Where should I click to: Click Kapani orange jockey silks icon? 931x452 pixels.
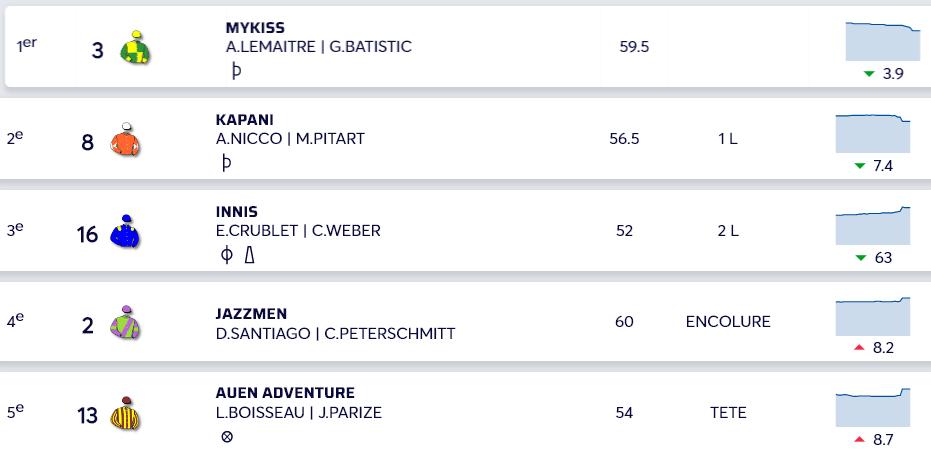coord(125,140)
